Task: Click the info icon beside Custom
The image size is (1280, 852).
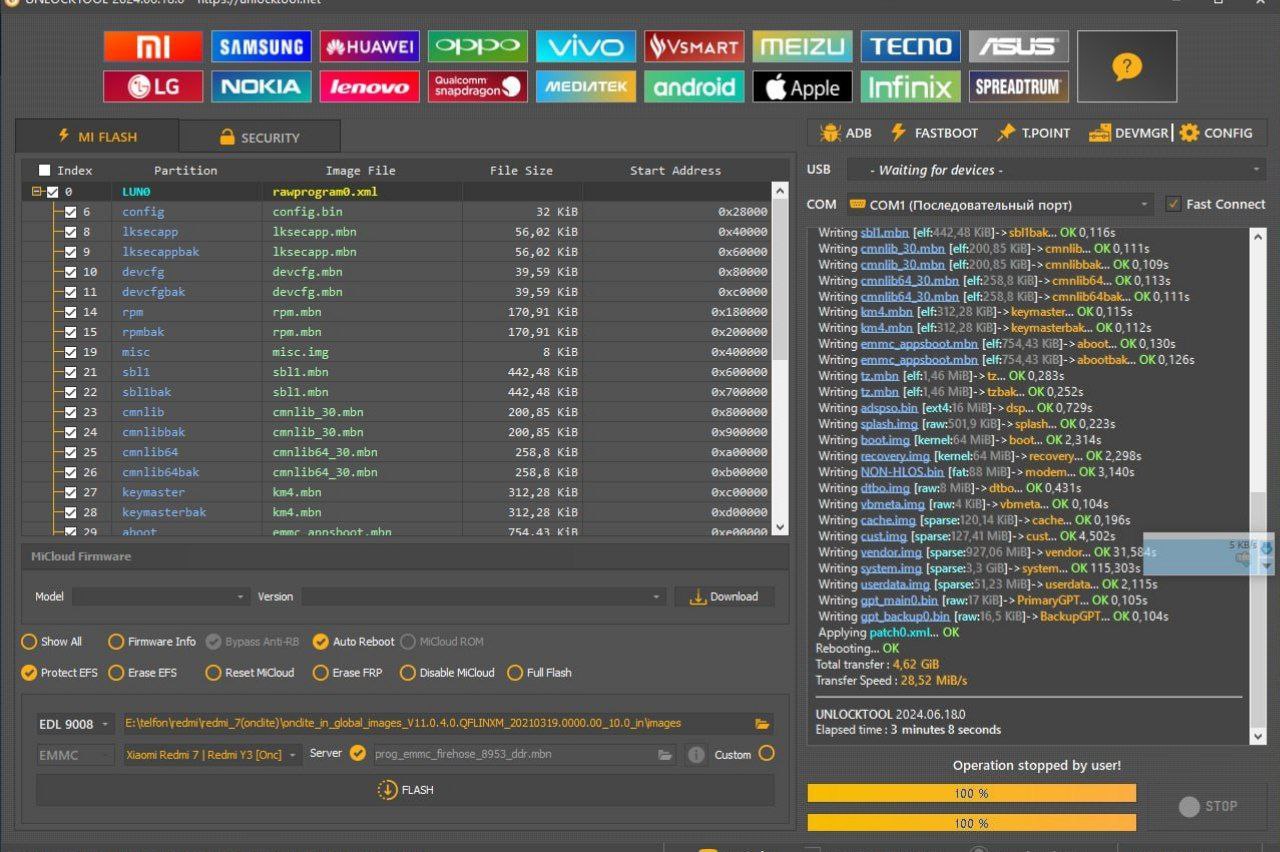Action: [x=696, y=755]
